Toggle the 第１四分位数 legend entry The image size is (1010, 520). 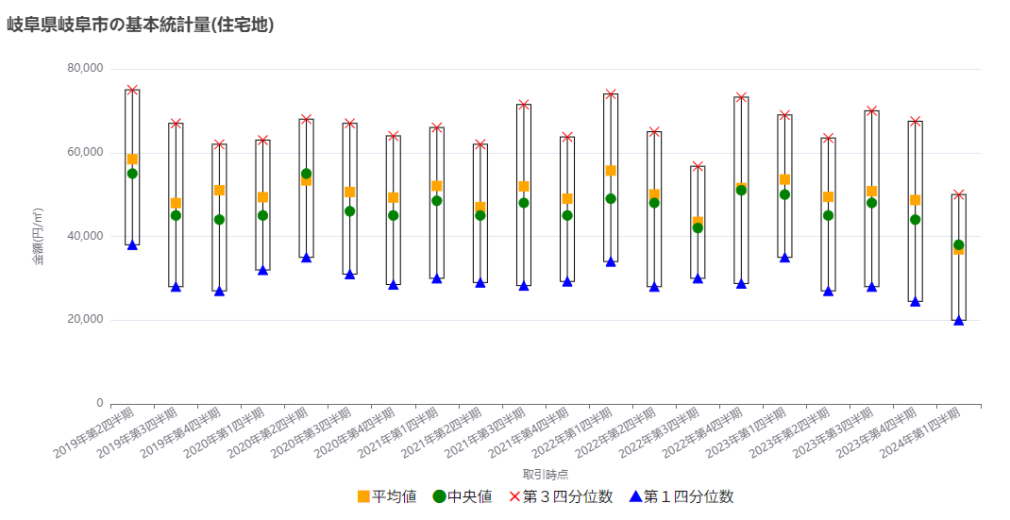pos(681,497)
